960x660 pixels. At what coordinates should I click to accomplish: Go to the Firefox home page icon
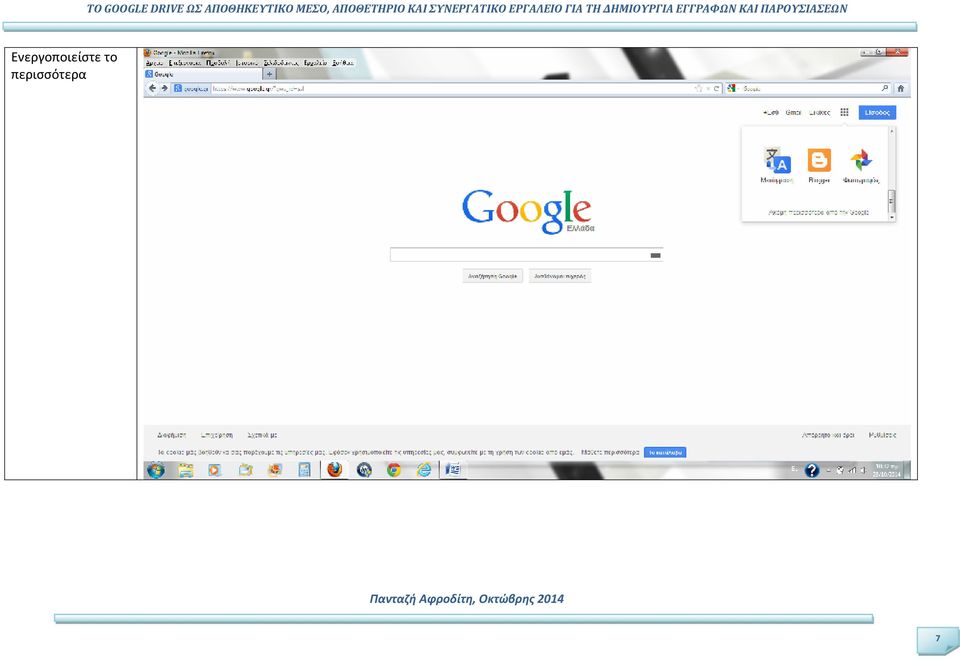[901, 88]
